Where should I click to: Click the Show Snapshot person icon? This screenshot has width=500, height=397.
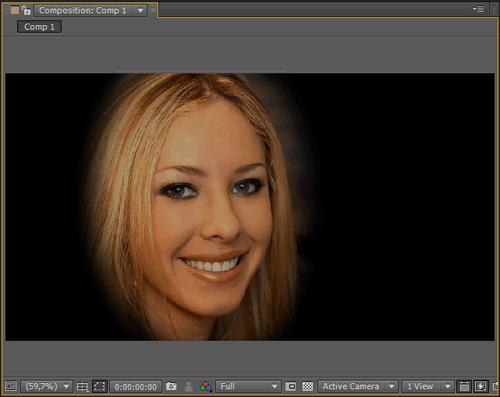[189, 386]
